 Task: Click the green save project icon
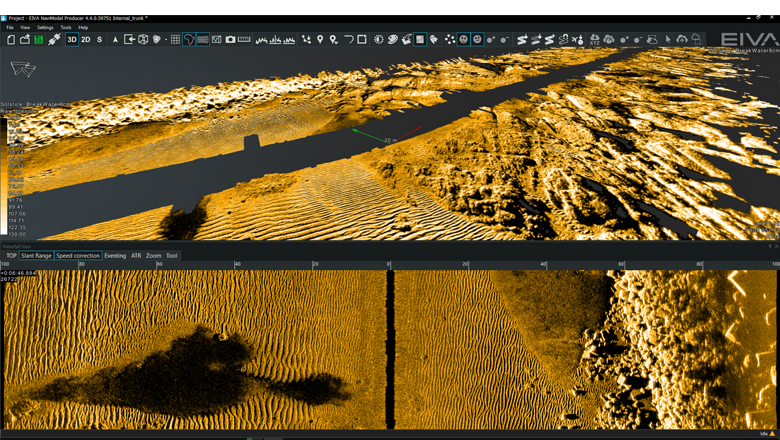(x=39, y=40)
